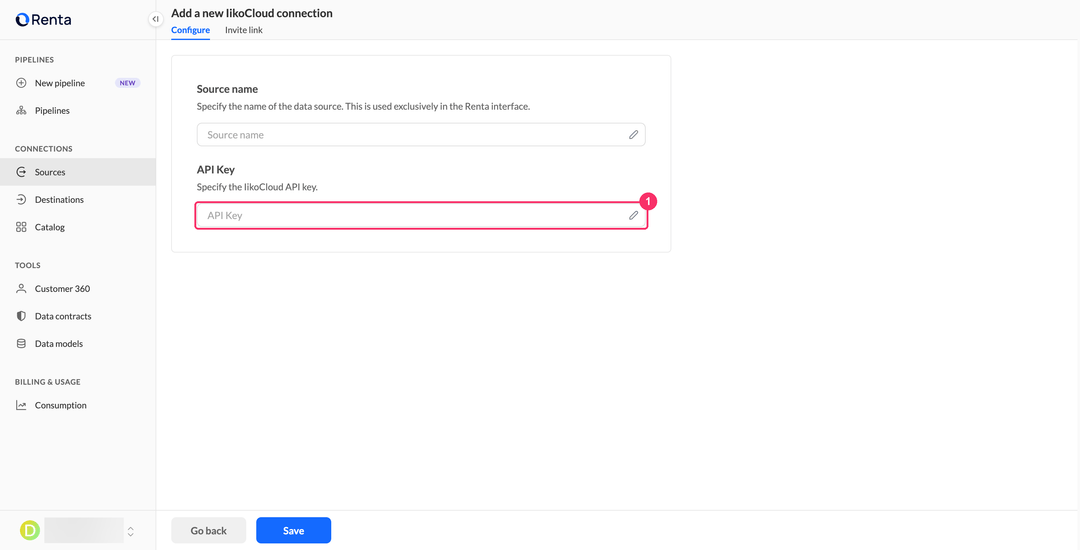This screenshot has height=550, width=1080.
Task: Focus the Source name input field
Action: point(421,135)
